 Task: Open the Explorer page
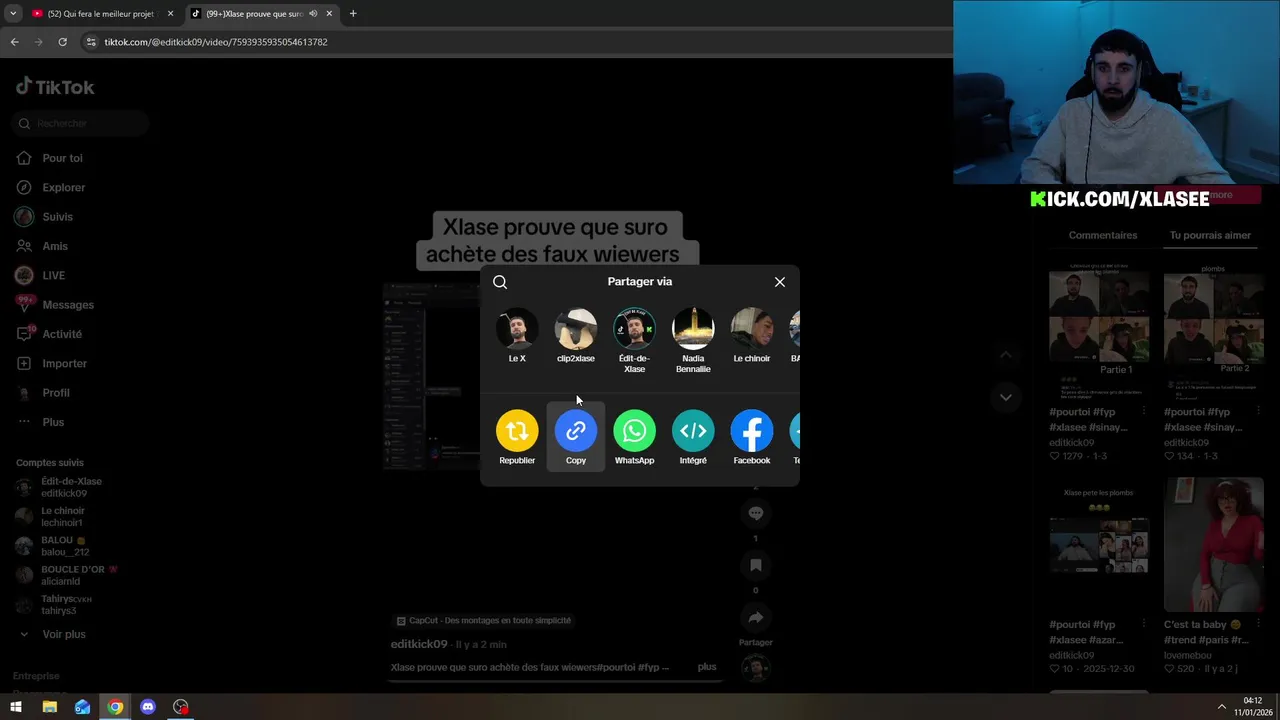(x=63, y=187)
